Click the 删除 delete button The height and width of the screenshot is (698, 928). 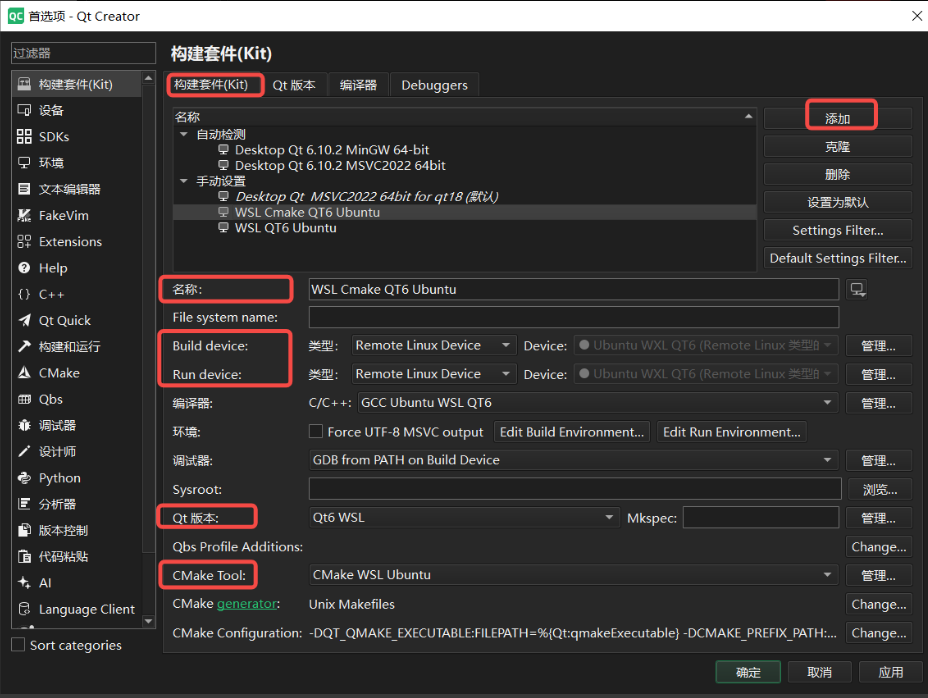tap(837, 174)
